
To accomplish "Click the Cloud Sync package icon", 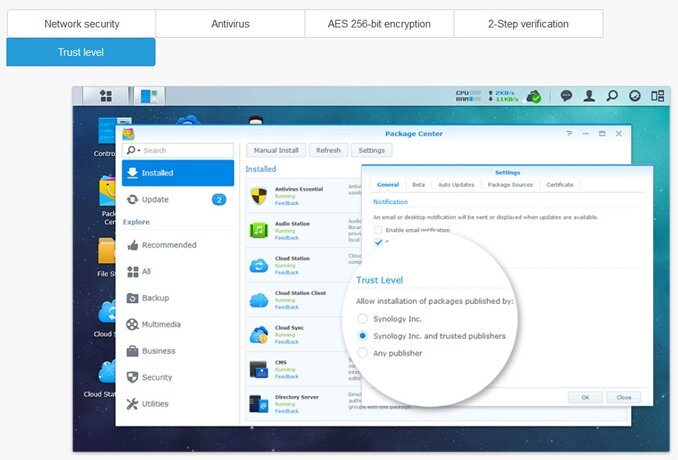I will pyautogui.click(x=259, y=334).
